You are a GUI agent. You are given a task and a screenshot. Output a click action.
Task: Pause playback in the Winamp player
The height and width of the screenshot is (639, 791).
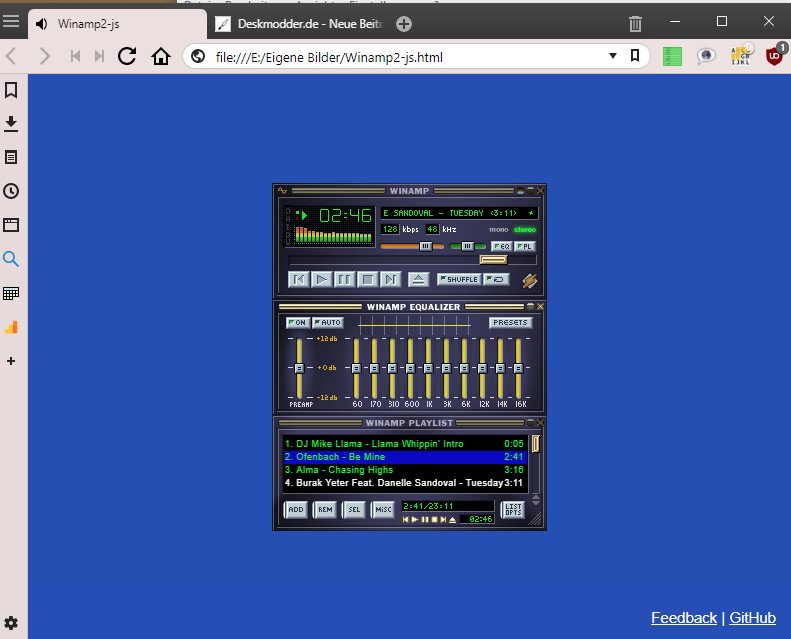[x=345, y=279]
